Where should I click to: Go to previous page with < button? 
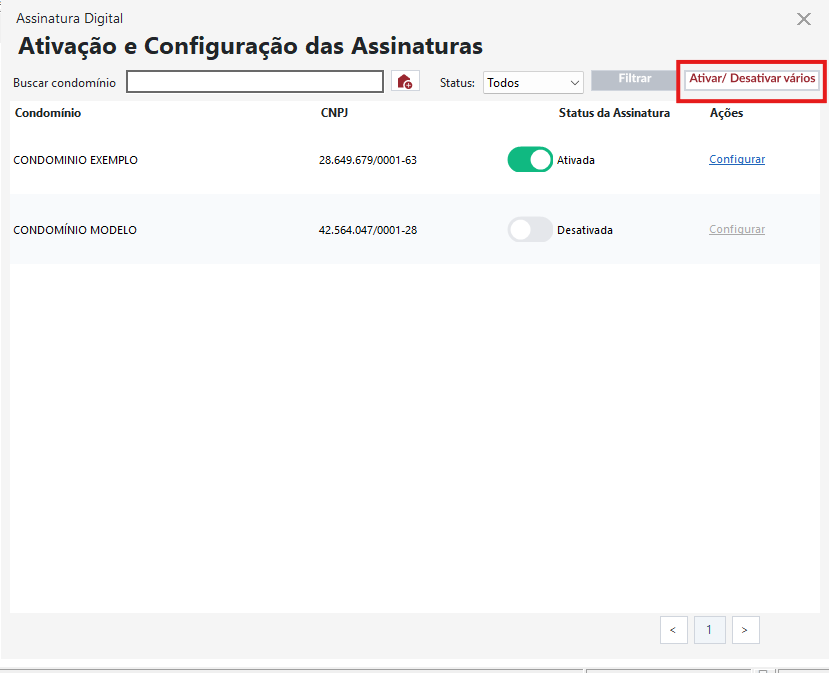tap(674, 630)
